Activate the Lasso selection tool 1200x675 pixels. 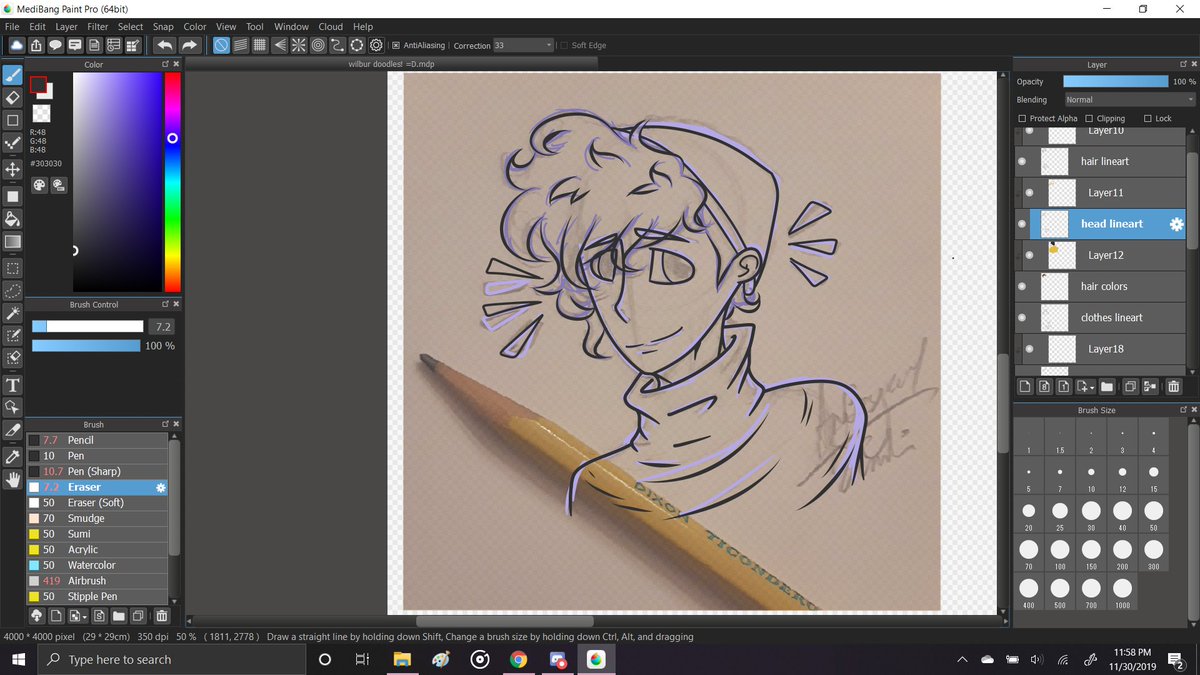[13, 291]
